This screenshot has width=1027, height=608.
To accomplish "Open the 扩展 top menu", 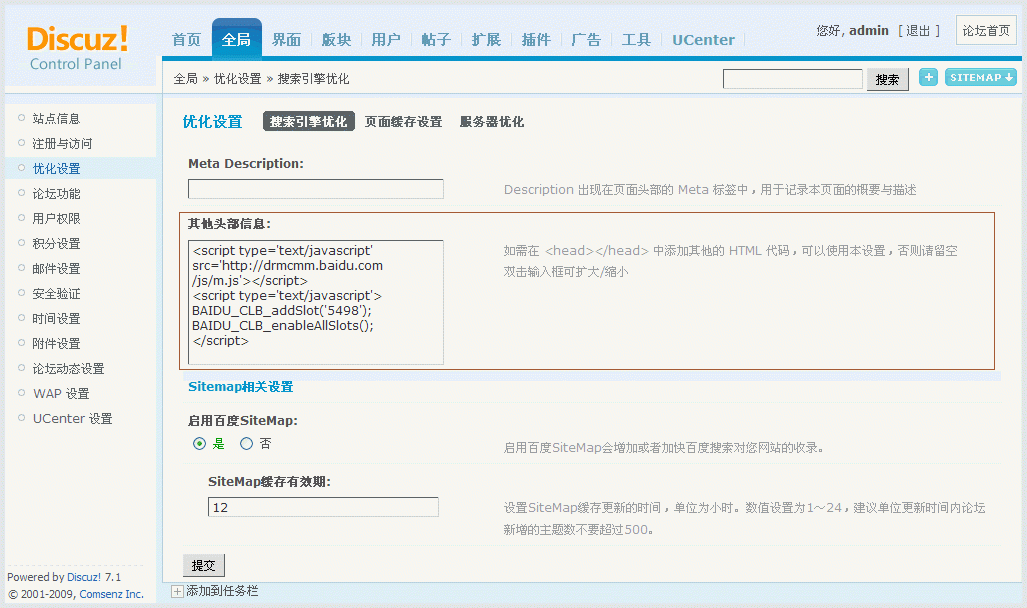I will coord(486,40).
